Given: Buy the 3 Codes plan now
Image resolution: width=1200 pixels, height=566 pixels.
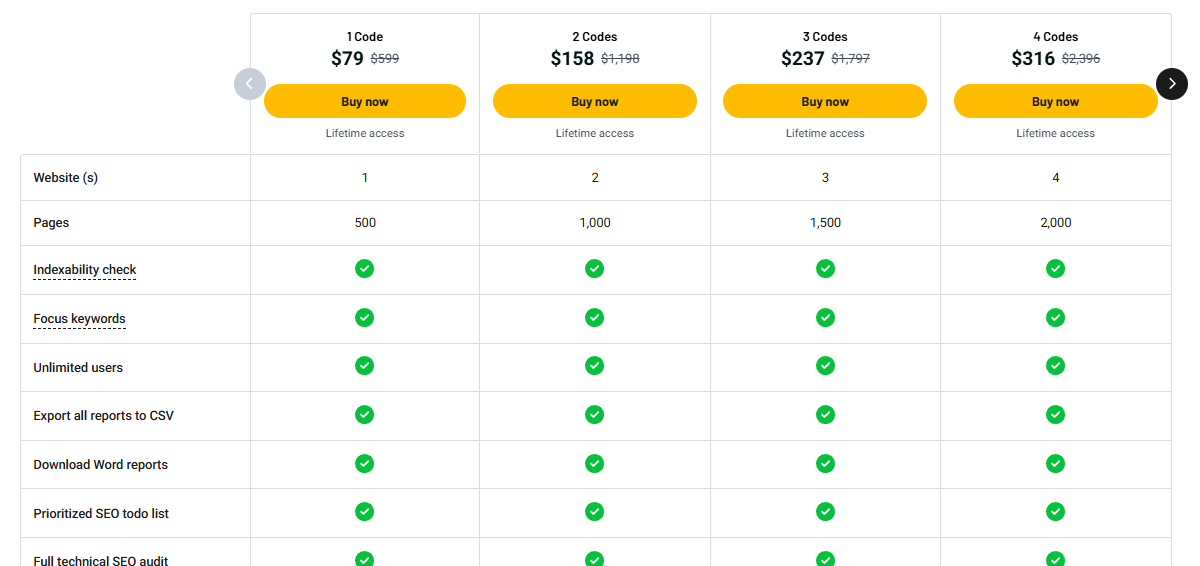Looking at the screenshot, I should (825, 101).
